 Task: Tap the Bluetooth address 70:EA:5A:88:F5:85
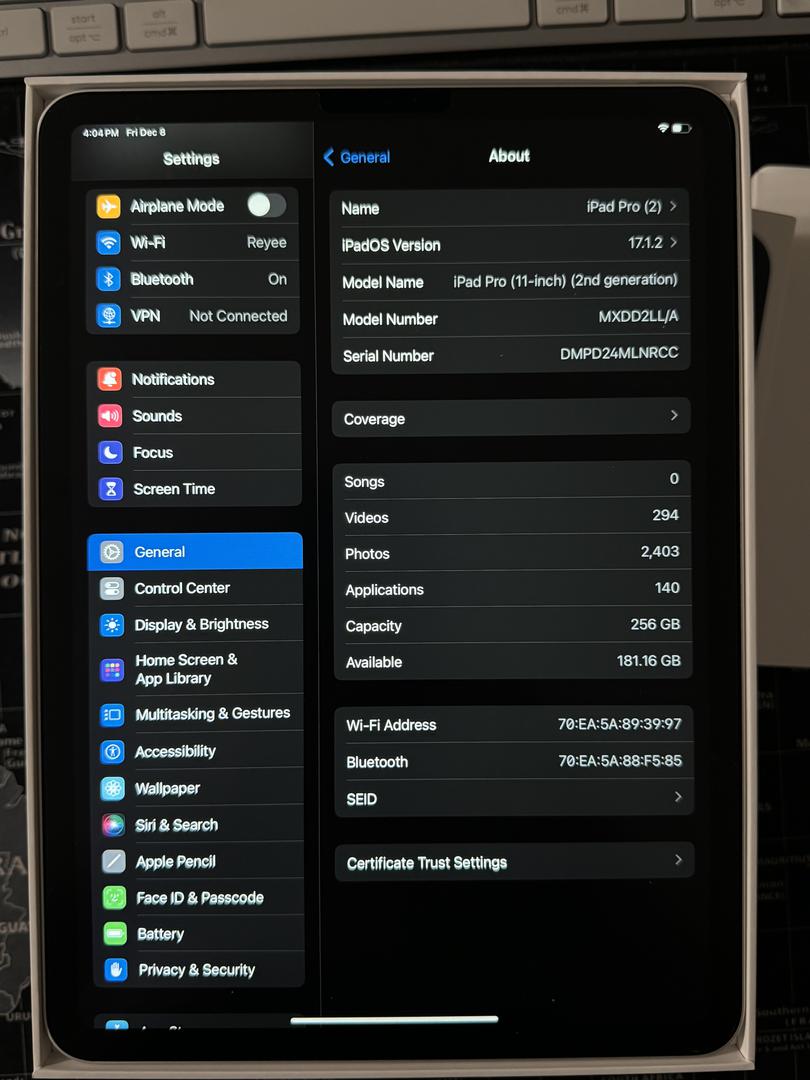[620, 760]
